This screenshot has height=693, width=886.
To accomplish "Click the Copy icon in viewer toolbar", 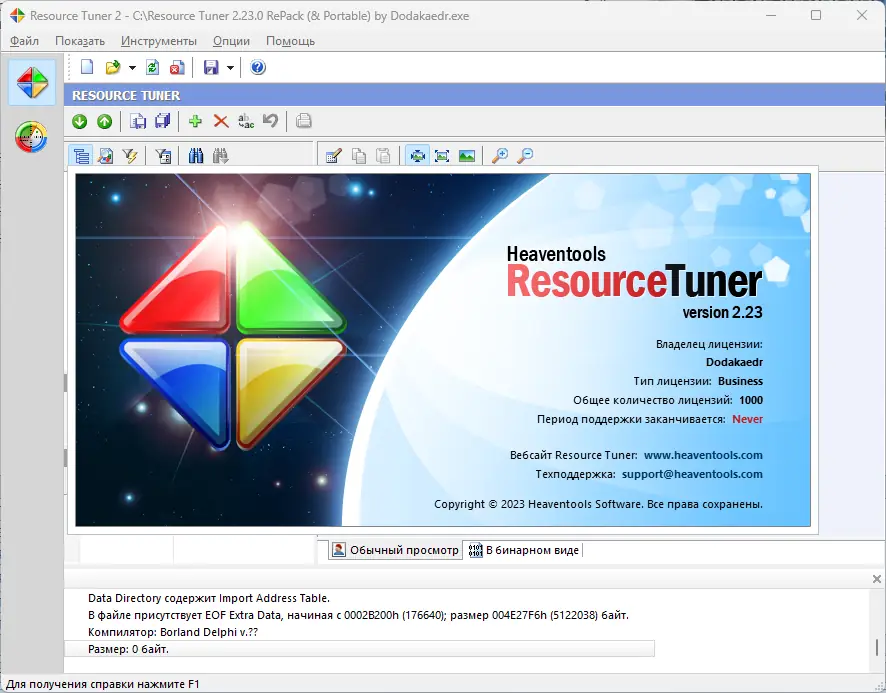I will point(358,155).
